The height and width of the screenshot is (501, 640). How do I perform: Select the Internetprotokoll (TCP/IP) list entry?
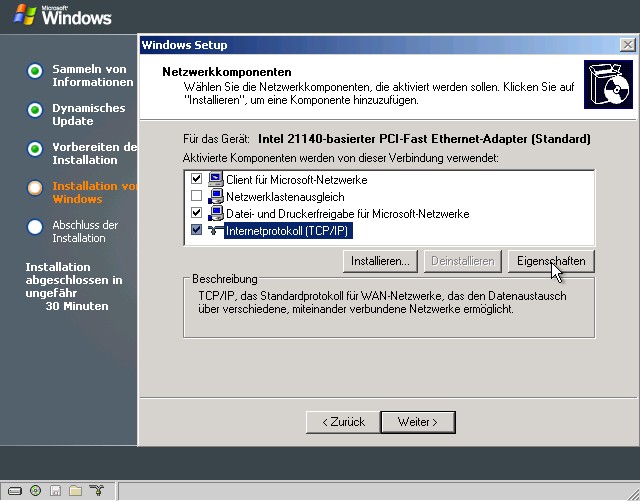coord(290,231)
